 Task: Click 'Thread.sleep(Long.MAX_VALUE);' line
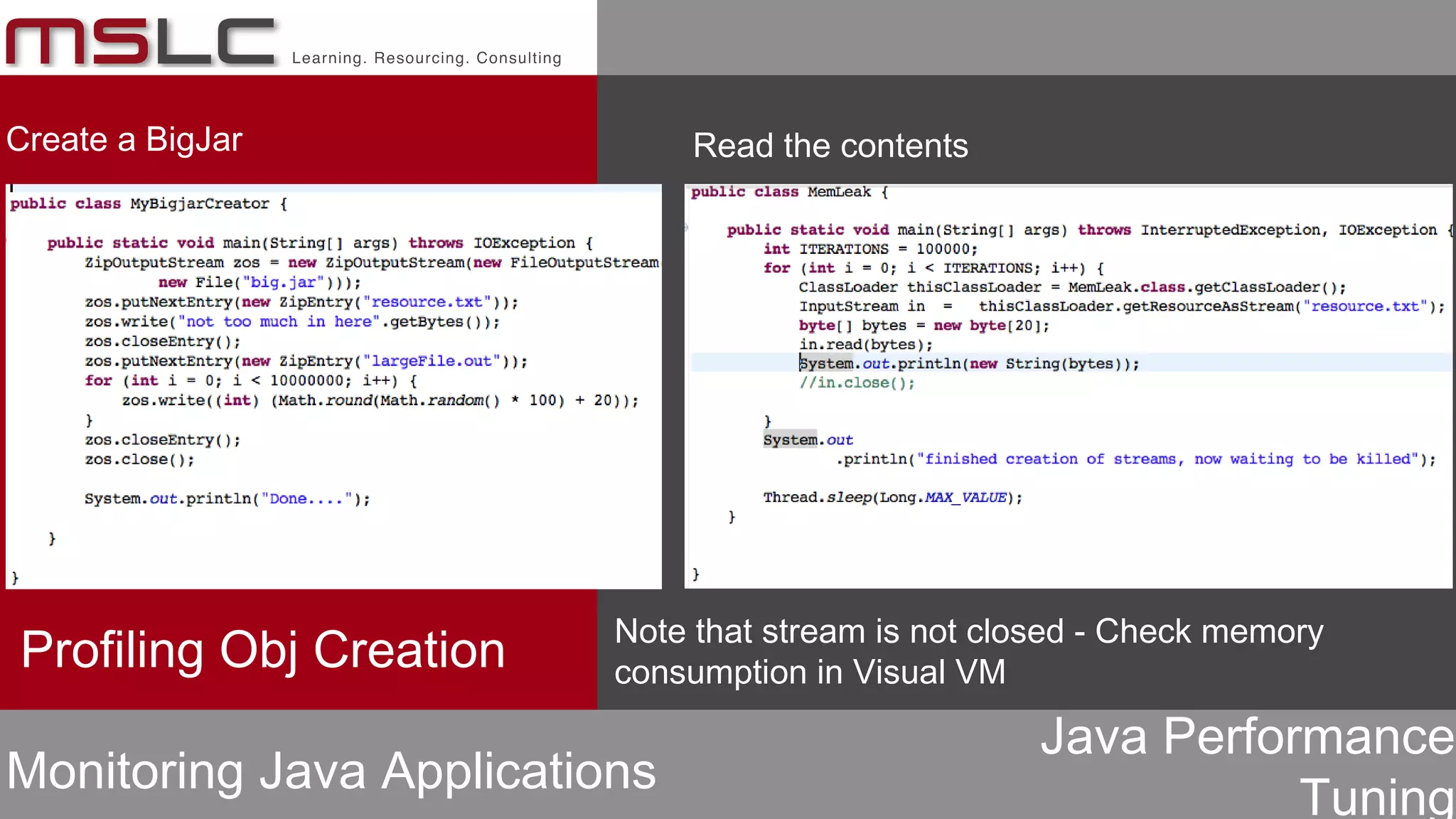tap(893, 498)
